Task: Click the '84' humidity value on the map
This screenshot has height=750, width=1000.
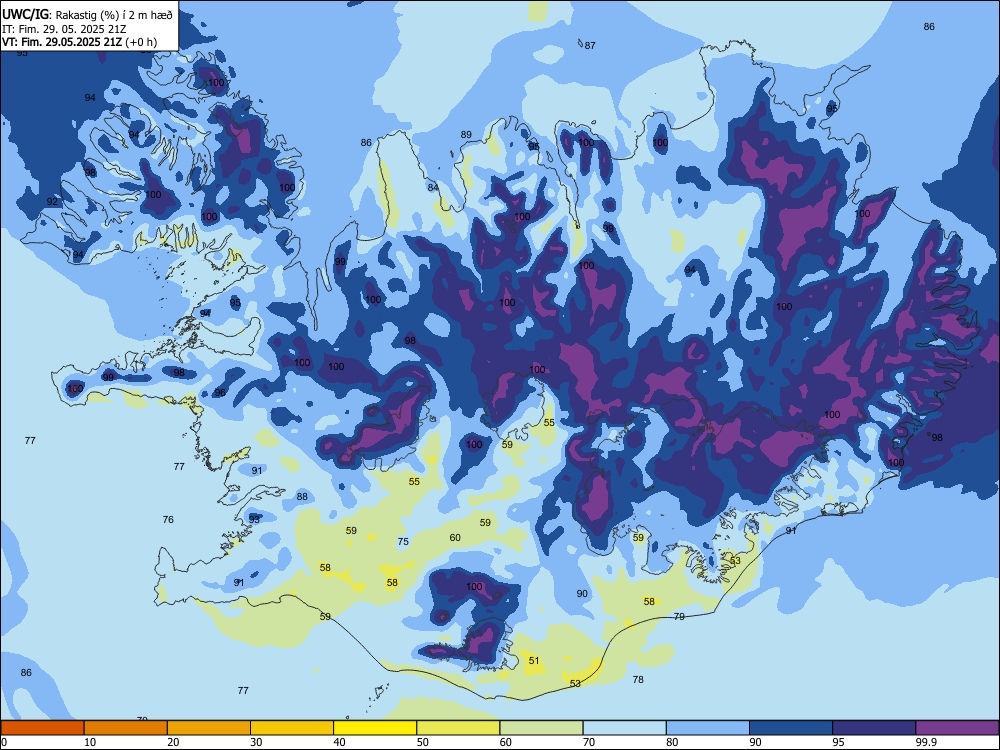Action: tap(433, 188)
